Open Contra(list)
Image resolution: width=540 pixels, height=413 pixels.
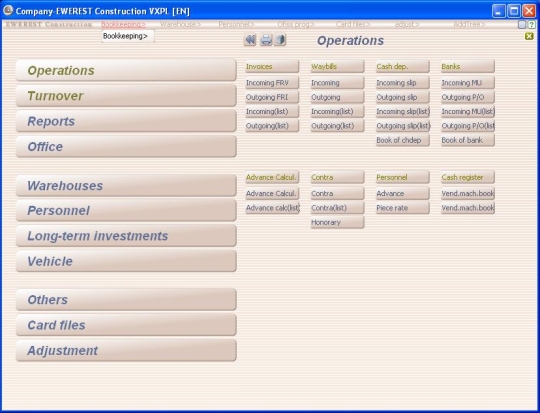(x=337, y=208)
